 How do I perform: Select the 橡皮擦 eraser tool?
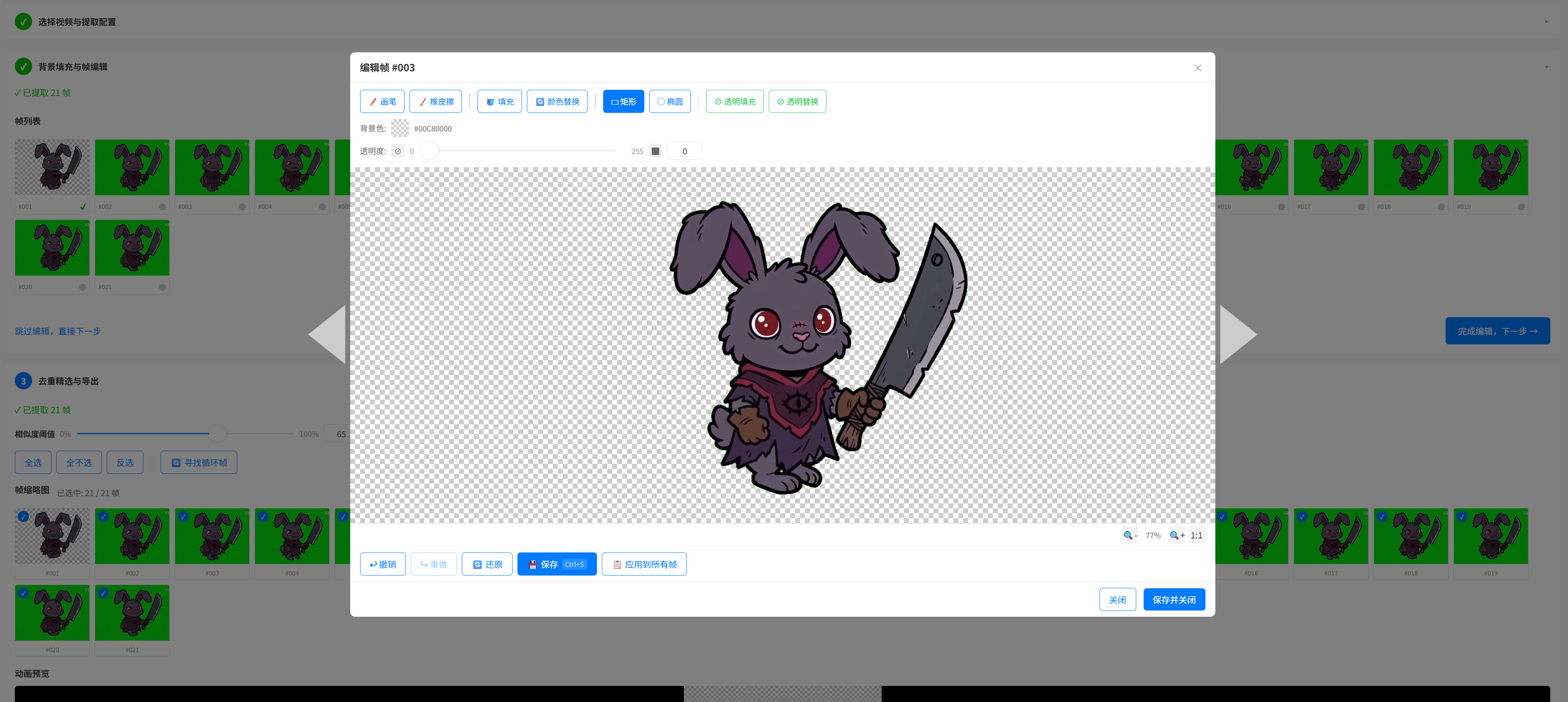[435, 102]
